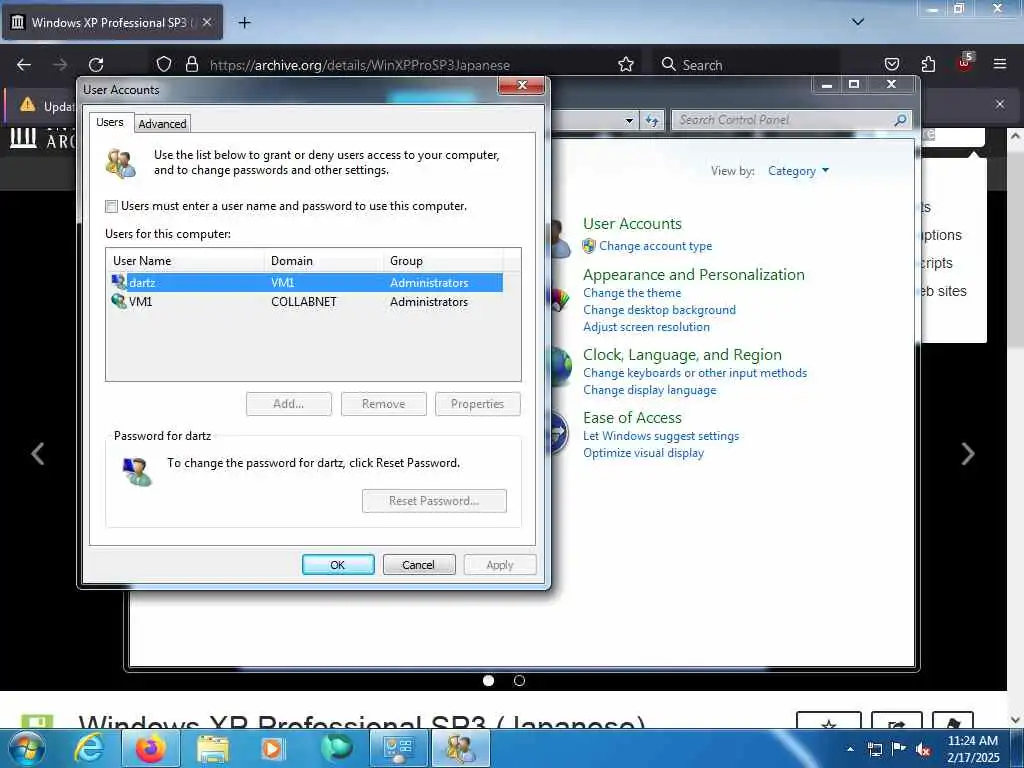Click the Remove button
Screen dimensions: 1024x768
click(383, 404)
